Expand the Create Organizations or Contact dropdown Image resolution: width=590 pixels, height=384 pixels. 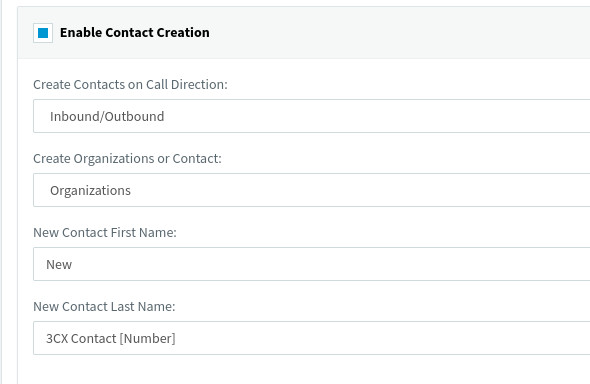pyautogui.click(x=312, y=190)
